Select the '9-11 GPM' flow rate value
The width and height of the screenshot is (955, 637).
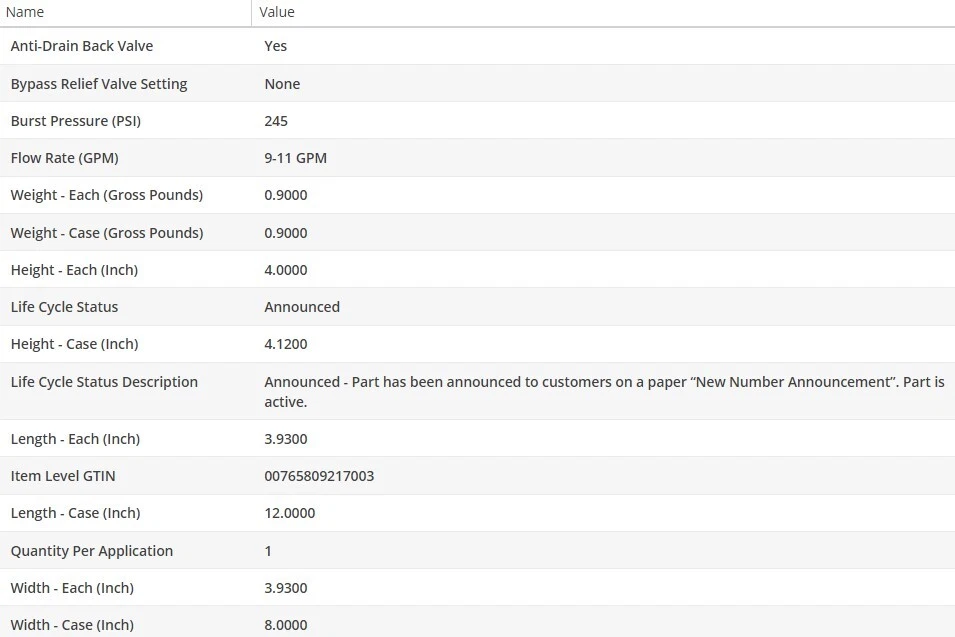click(295, 158)
